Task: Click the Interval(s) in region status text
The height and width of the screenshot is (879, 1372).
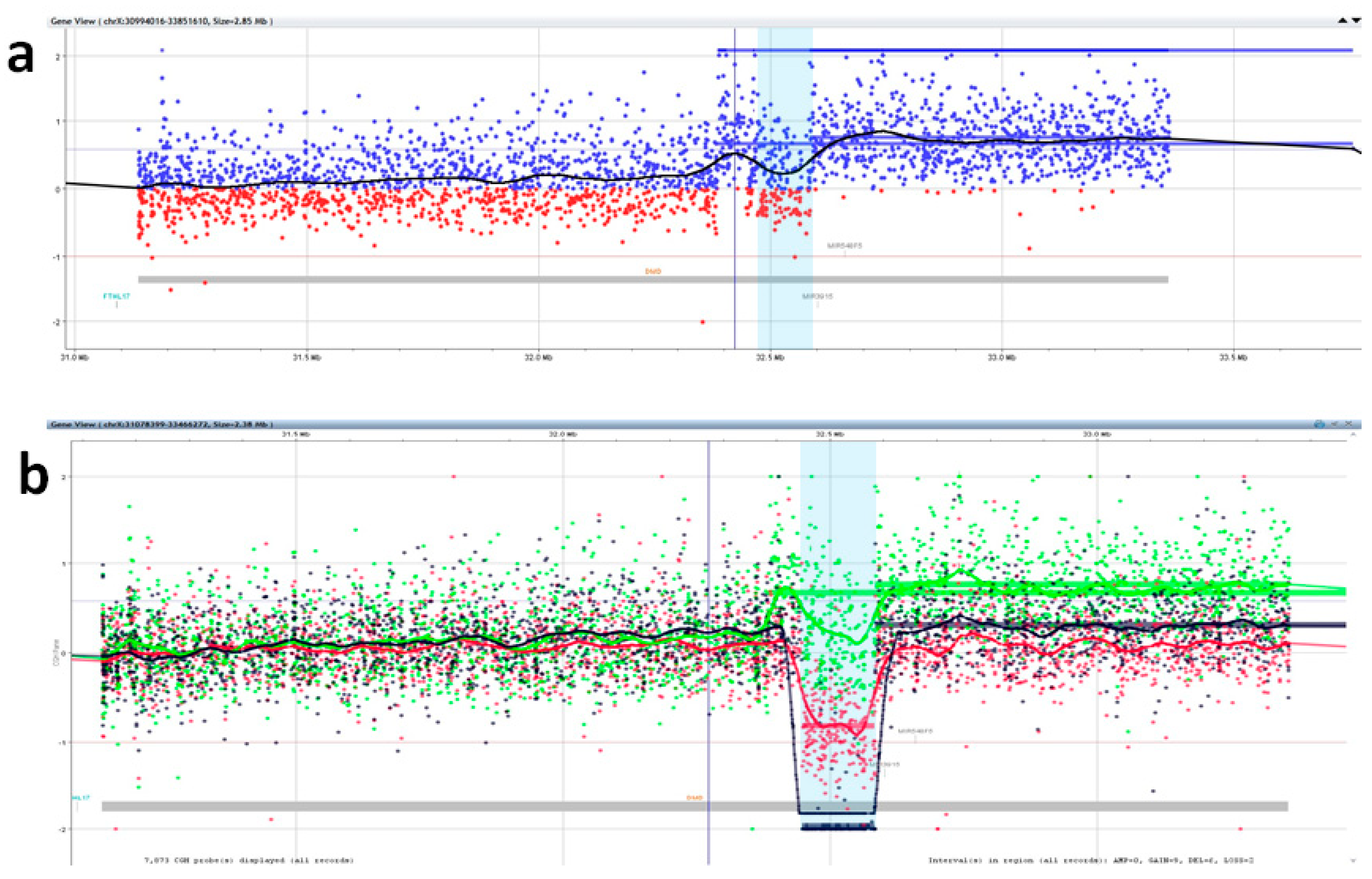Action: click(x=1091, y=860)
